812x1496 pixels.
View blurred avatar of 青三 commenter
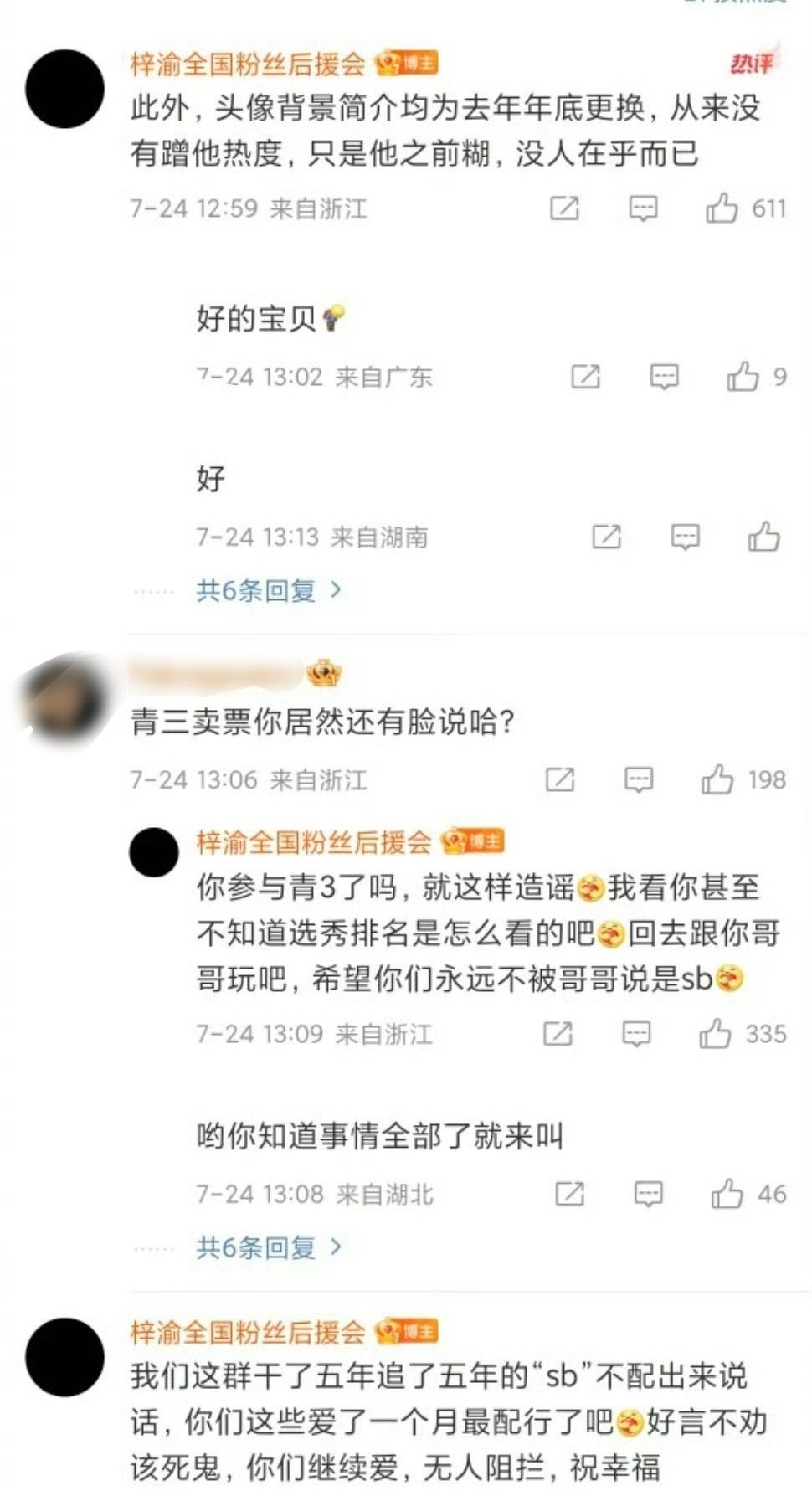tap(64, 699)
